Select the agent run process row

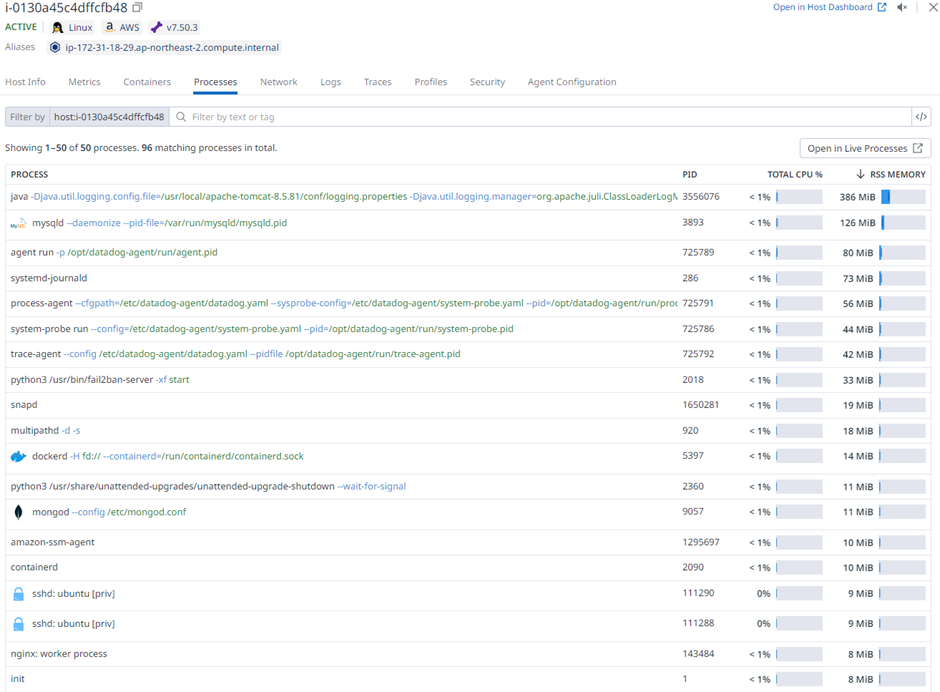pos(468,252)
